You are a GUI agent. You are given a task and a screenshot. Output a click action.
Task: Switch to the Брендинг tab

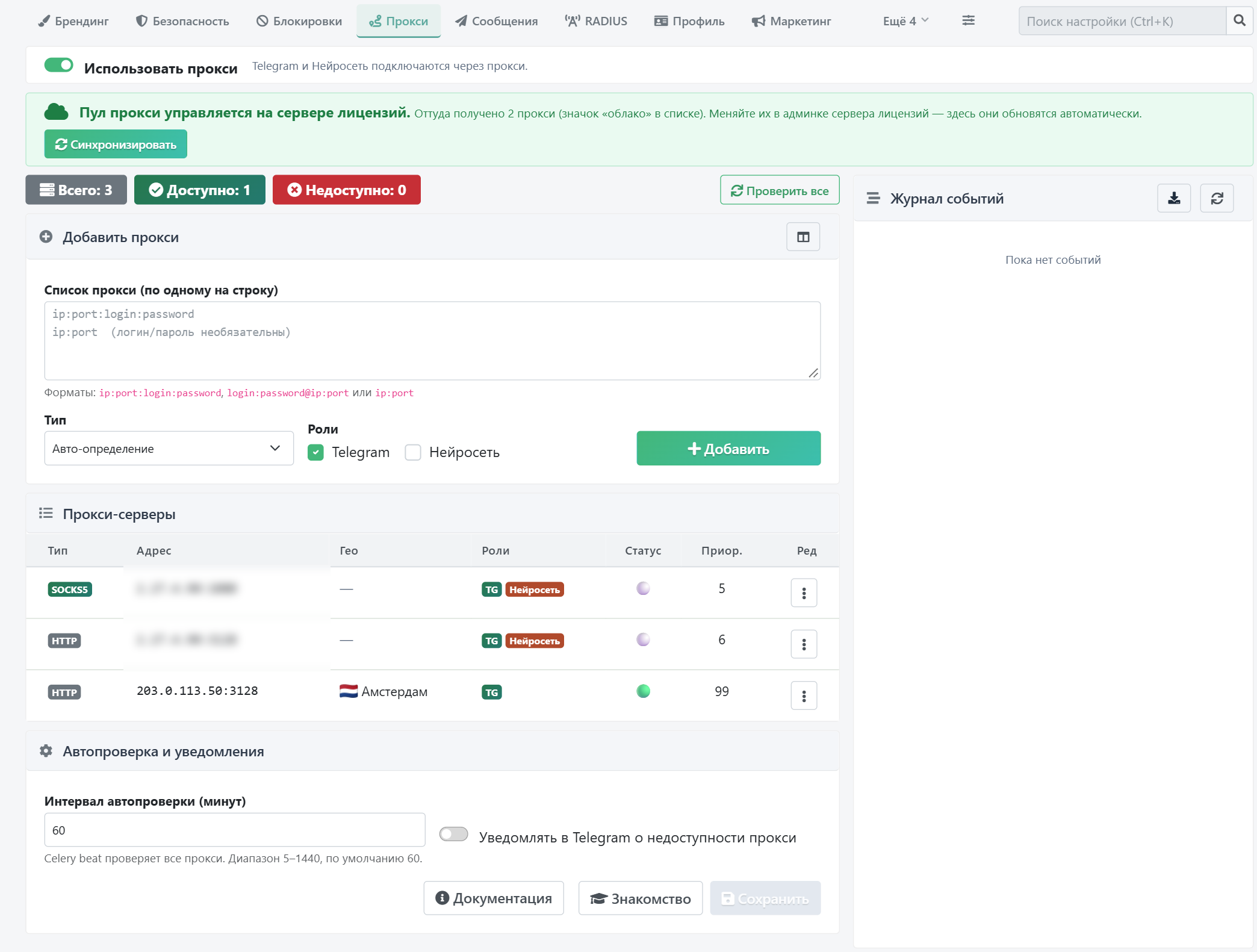pos(73,21)
